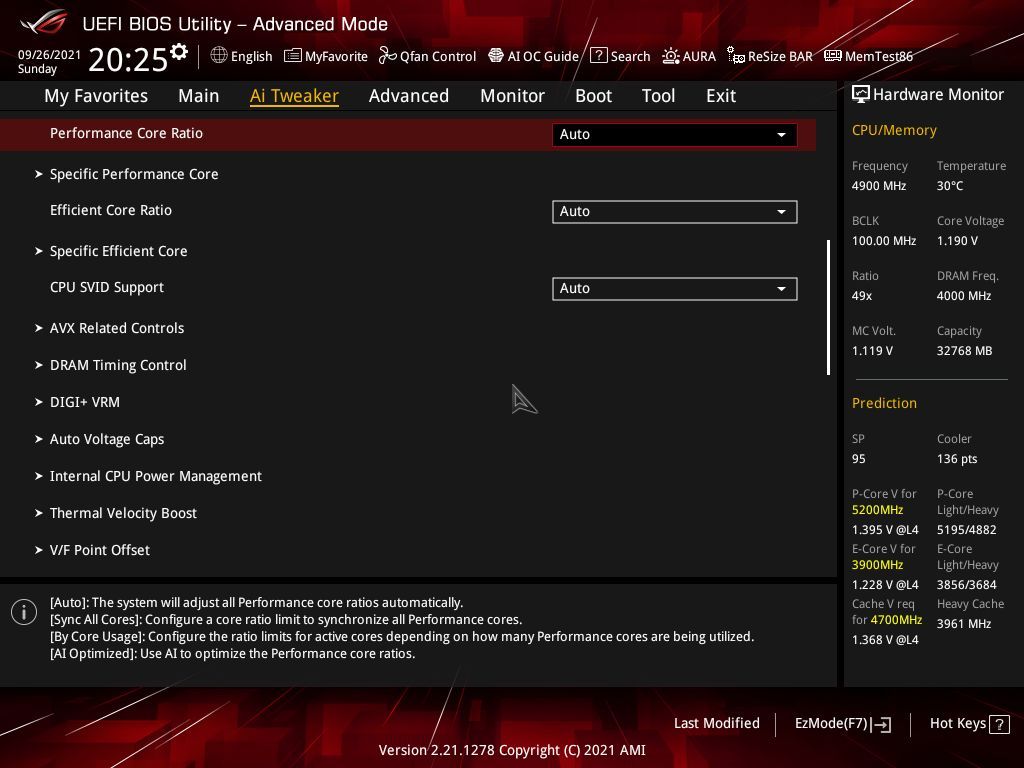Go to the Exit tab

point(721,96)
